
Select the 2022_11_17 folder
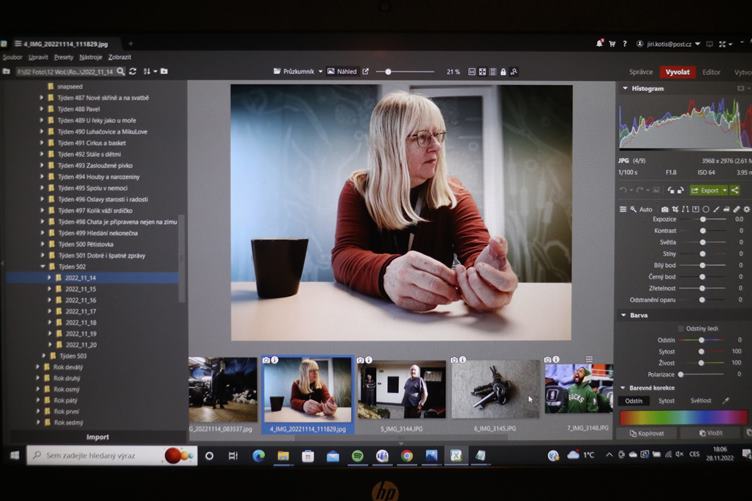pyautogui.click(x=81, y=311)
